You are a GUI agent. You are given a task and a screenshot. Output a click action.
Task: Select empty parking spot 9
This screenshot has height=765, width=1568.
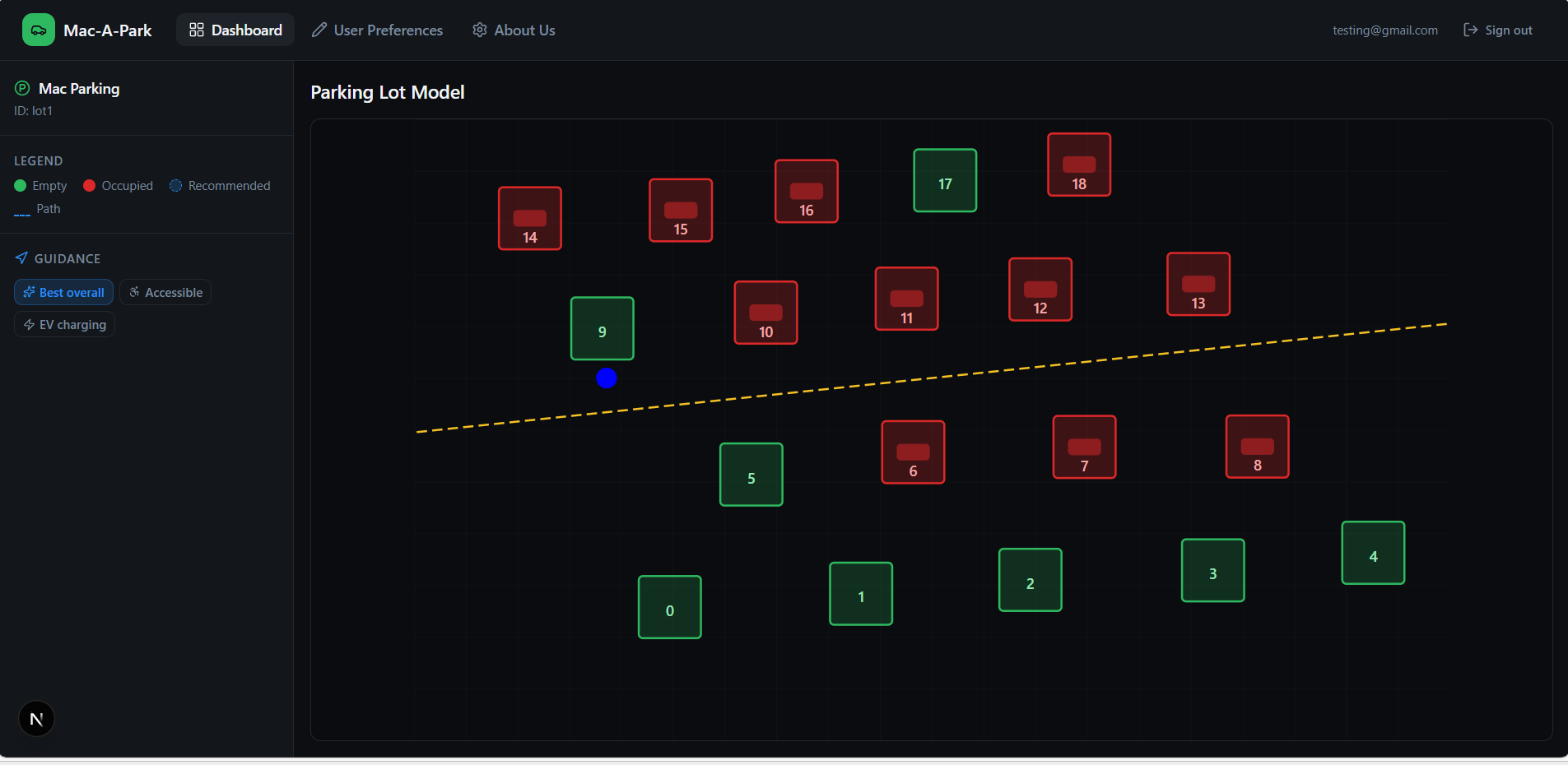(603, 328)
